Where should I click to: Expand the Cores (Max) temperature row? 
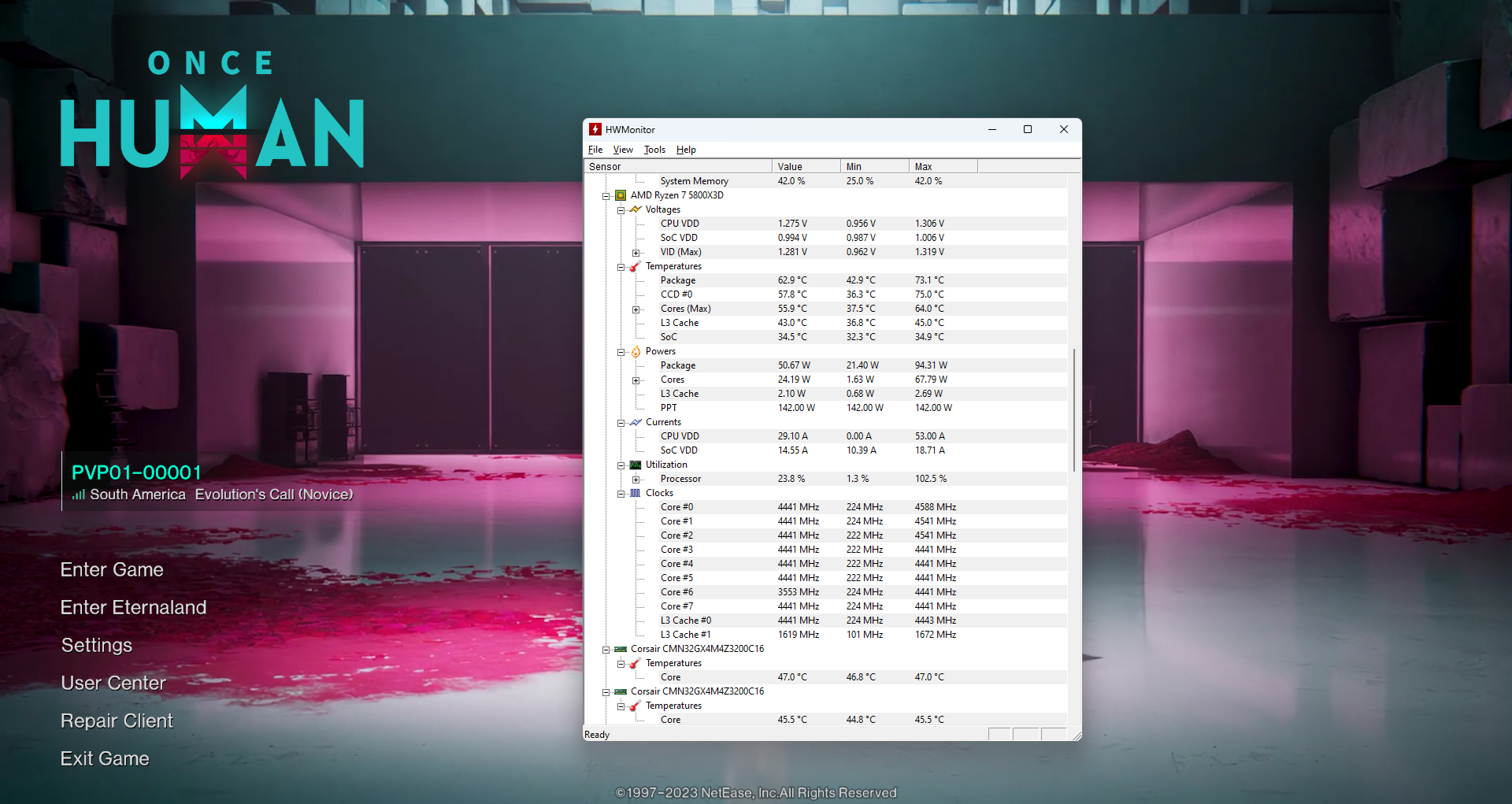click(x=636, y=309)
